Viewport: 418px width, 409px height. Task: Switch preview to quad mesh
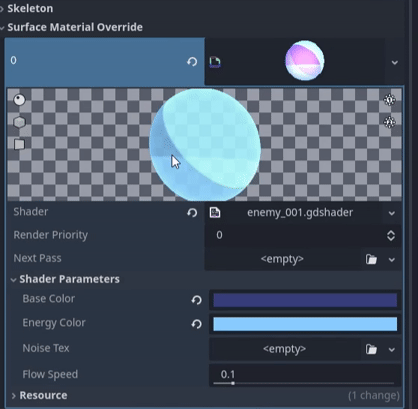pyautogui.click(x=19, y=144)
